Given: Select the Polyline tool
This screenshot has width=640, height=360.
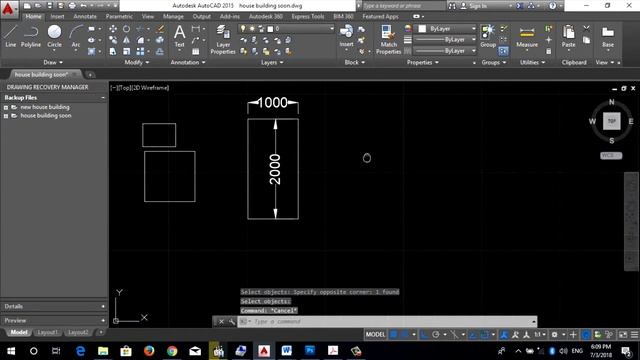Looking at the screenshot, I should [x=31, y=36].
